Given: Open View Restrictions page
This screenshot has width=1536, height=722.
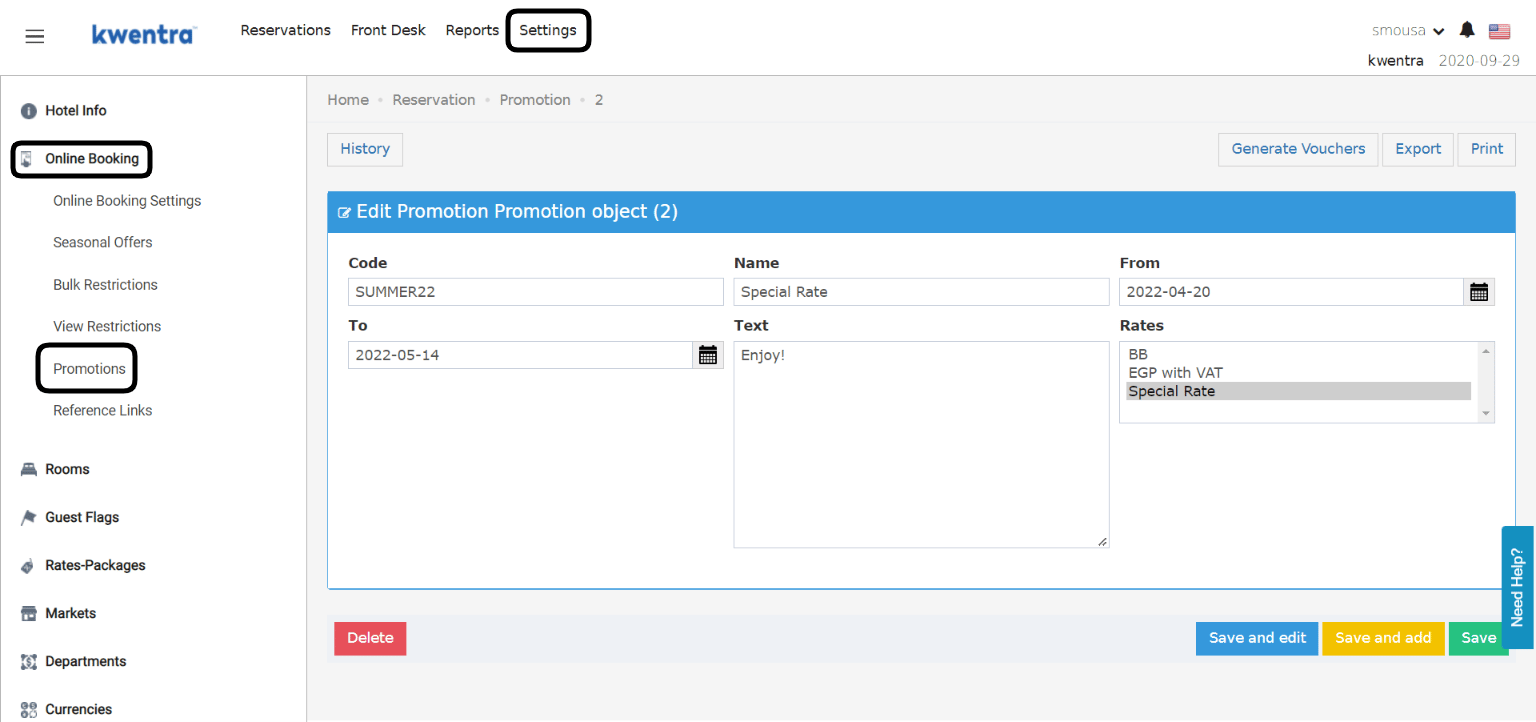Looking at the screenshot, I should [107, 327].
